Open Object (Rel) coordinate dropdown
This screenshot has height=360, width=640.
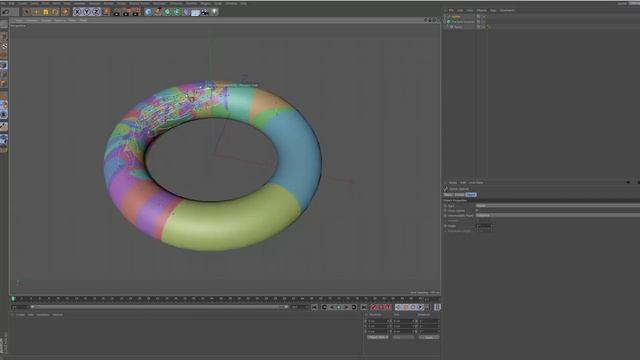click(x=378, y=337)
